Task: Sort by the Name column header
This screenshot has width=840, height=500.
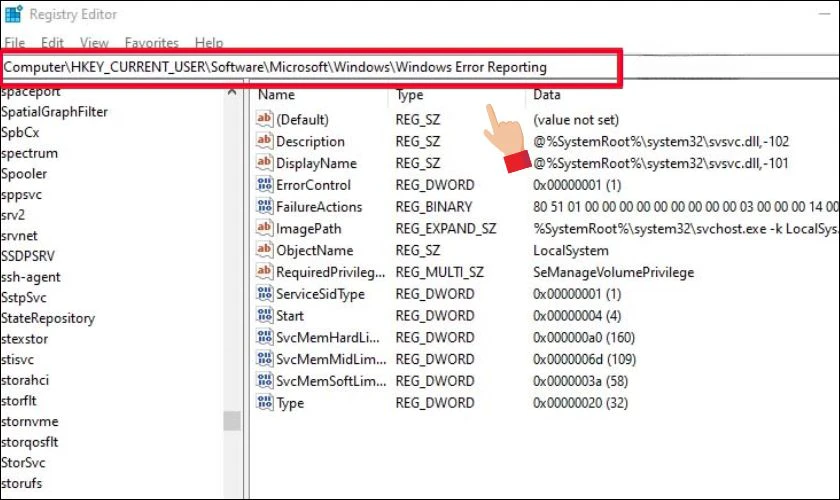Action: [276, 95]
